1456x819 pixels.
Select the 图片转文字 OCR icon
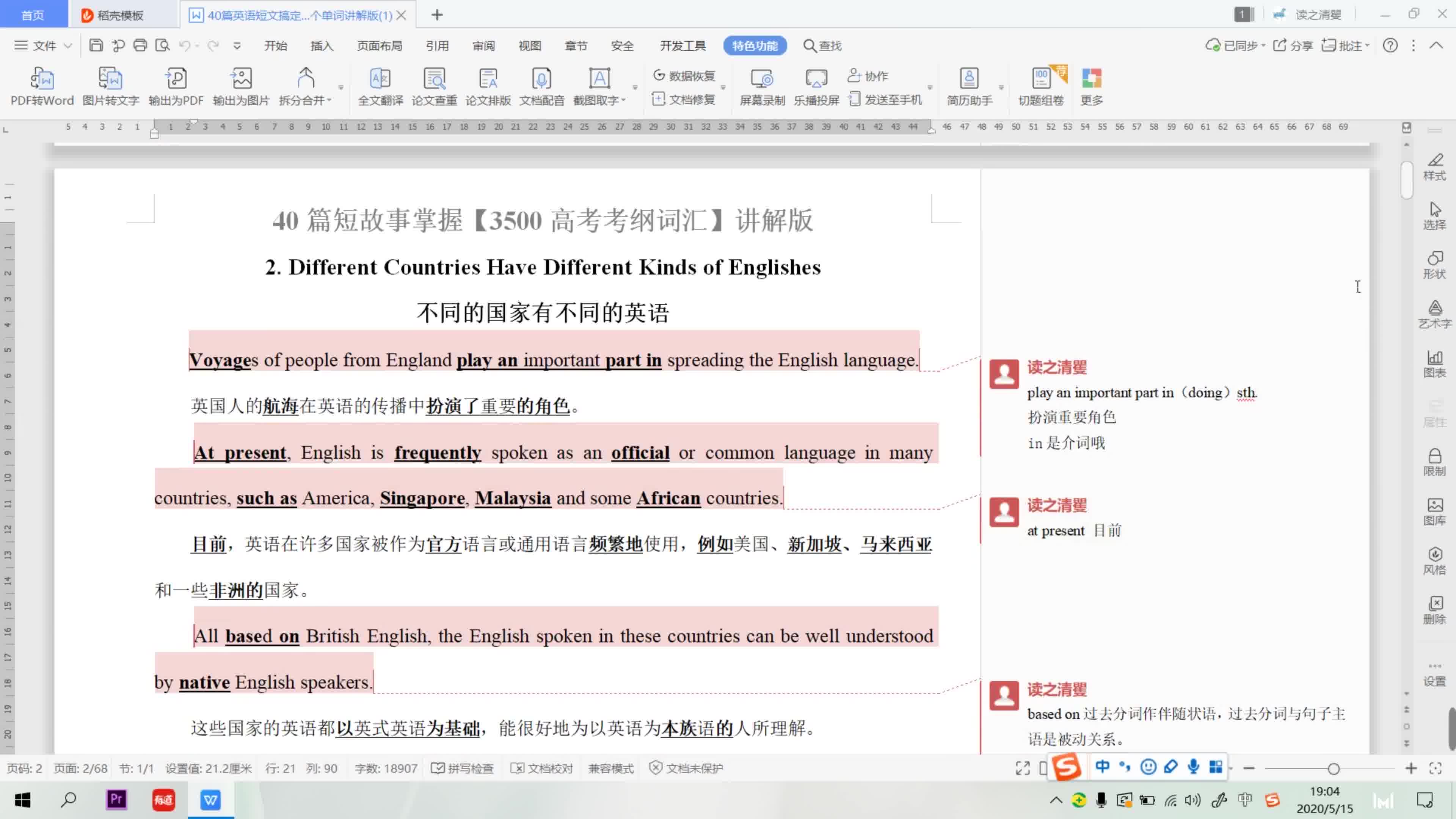(x=111, y=86)
